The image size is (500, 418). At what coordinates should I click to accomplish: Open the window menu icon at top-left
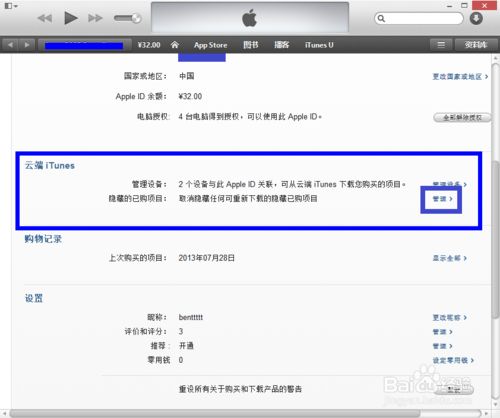[x=11, y=6]
